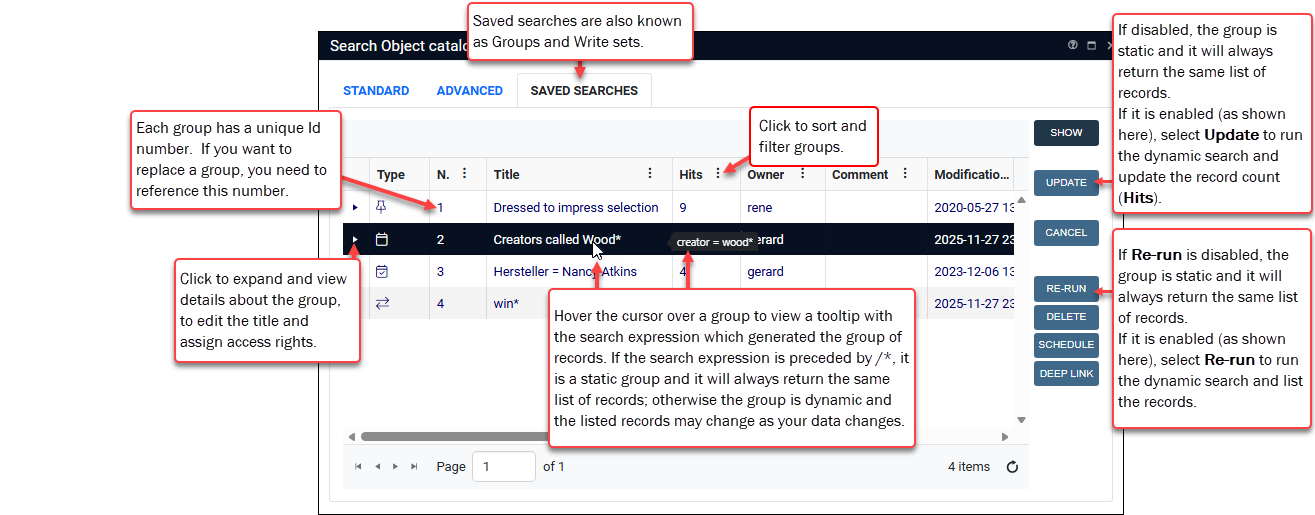
Task: Click the page number input field
Action: coord(503,466)
